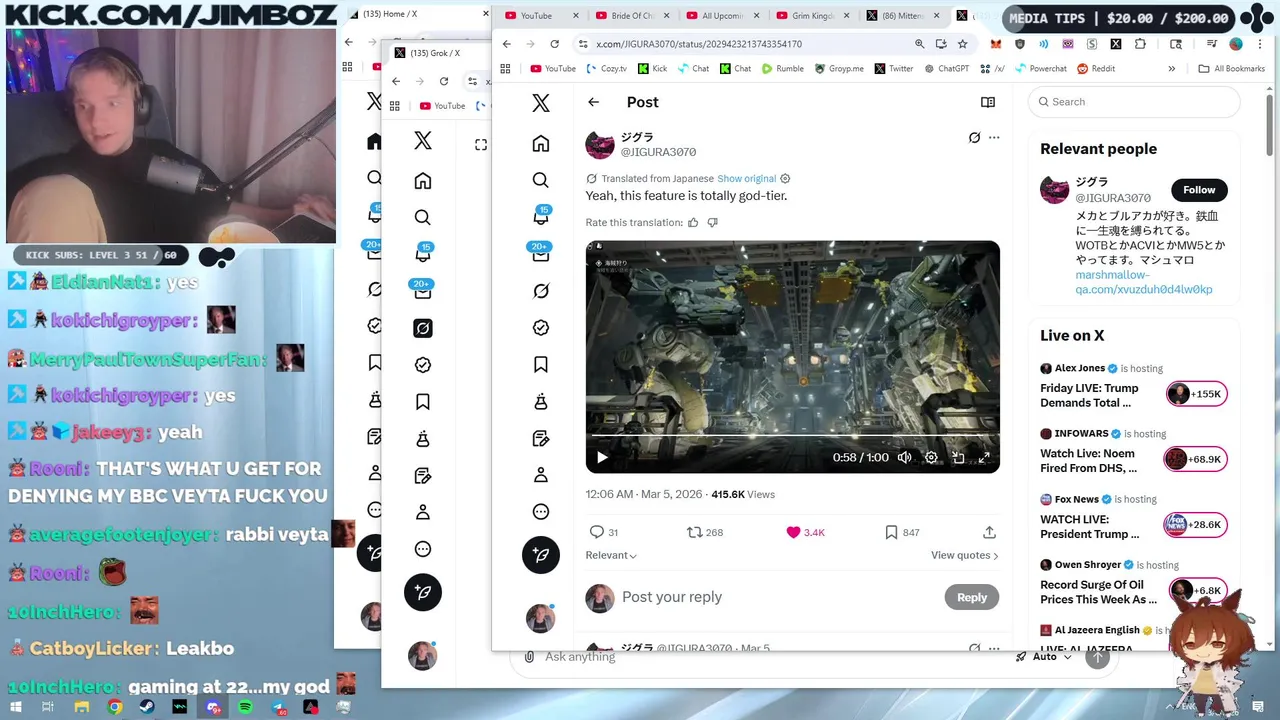The width and height of the screenshot is (1280, 720).
Task: Seek along the video progress bar
Action: [x=792, y=436]
